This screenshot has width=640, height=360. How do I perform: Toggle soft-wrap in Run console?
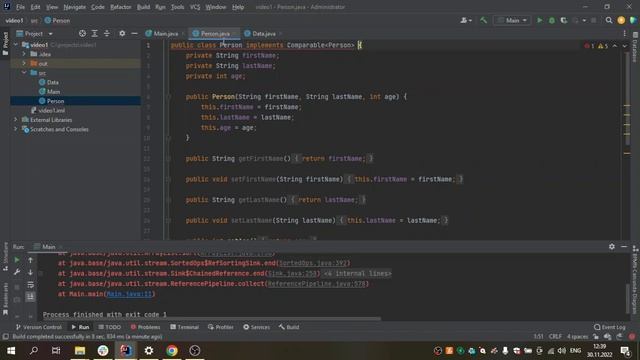coord(30,284)
